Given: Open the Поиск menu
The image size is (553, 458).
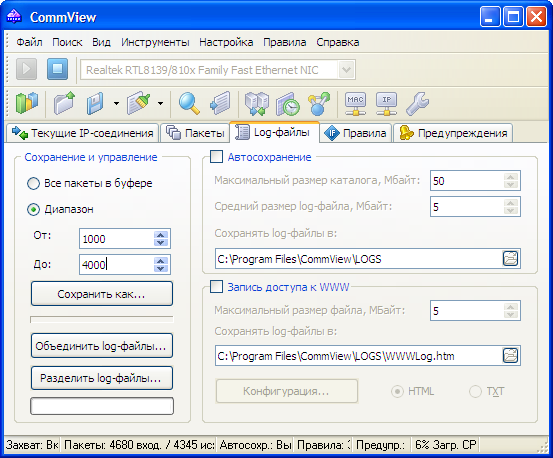Looking at the screenshot, I should (67, 42).
